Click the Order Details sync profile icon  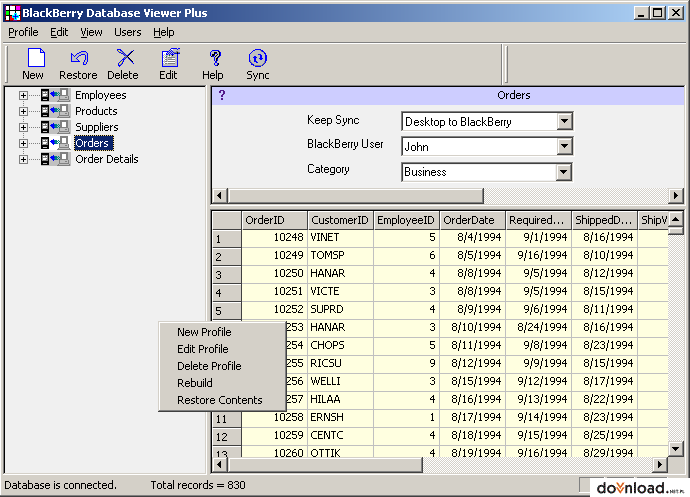[x=55, y=159]
